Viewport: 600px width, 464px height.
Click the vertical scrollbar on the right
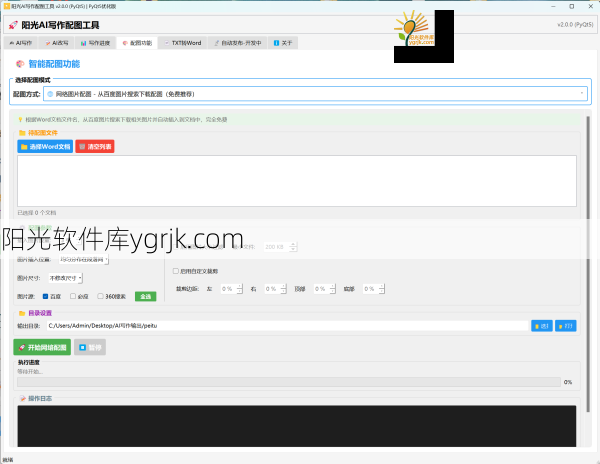point(588,264)
